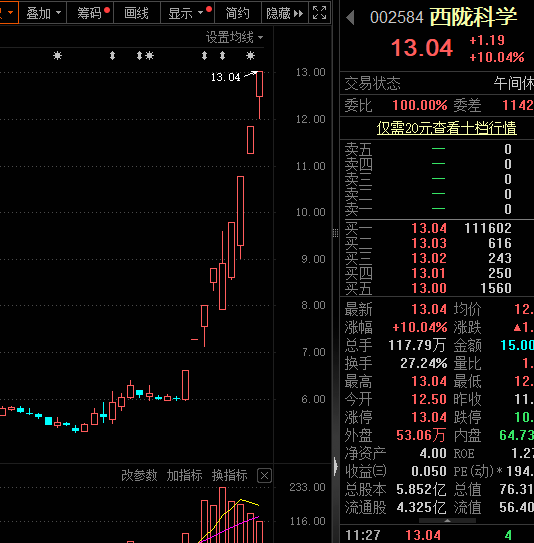Click the back arrow beside stock code 002584
The height and width of the screenshot is (543, 534).
pyautogui.click(x=350, y=17)
